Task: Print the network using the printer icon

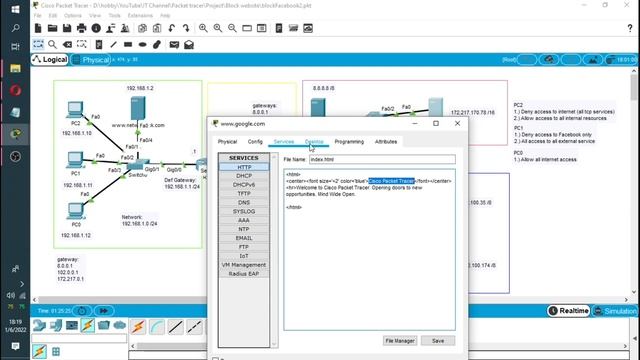Action: point(82,28)
